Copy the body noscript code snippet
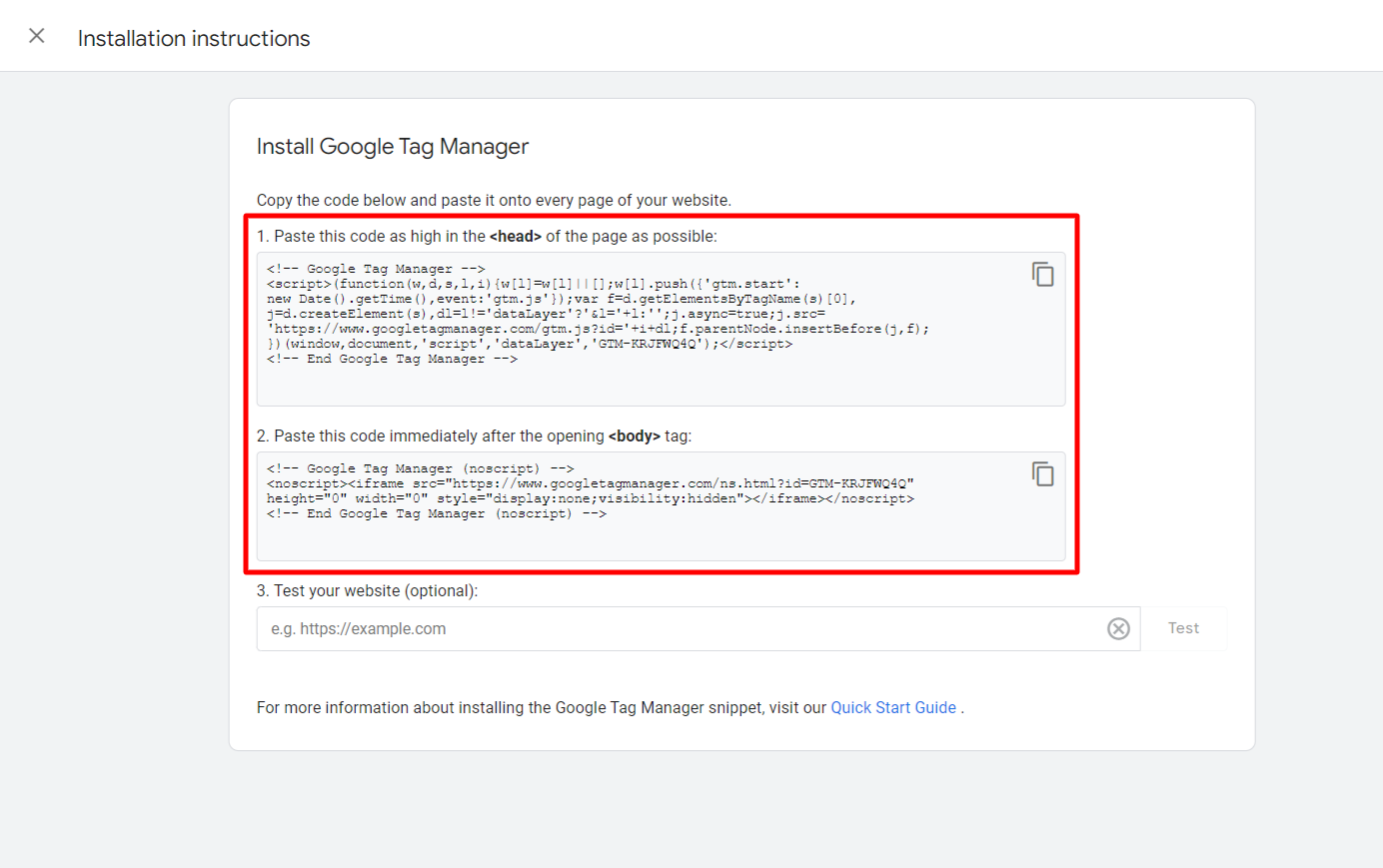 pos(1042,473)
